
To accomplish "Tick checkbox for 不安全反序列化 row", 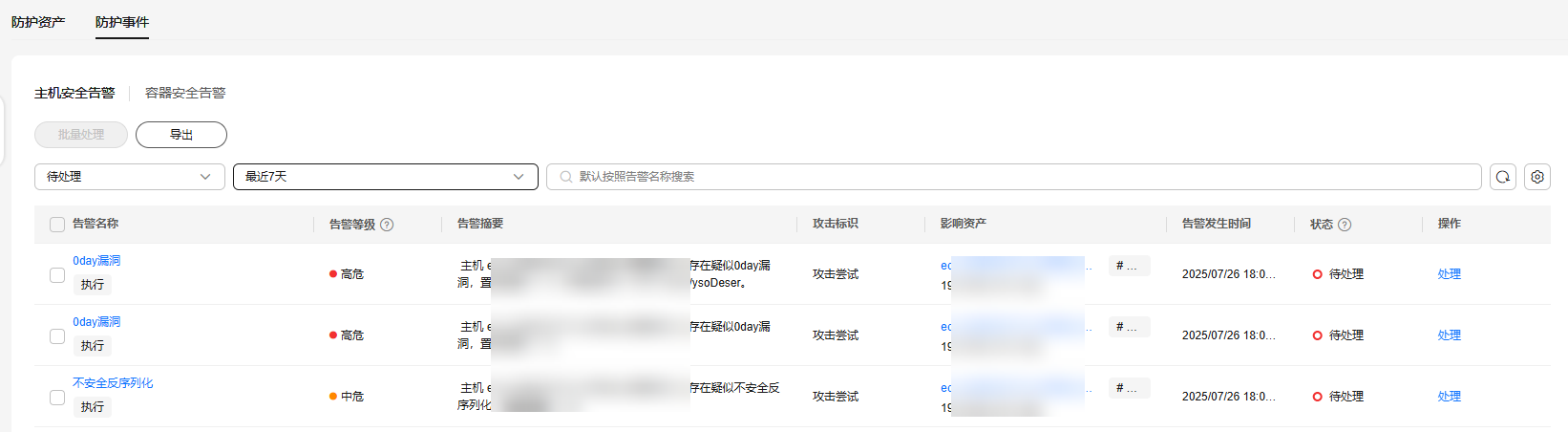I will 57,397.
